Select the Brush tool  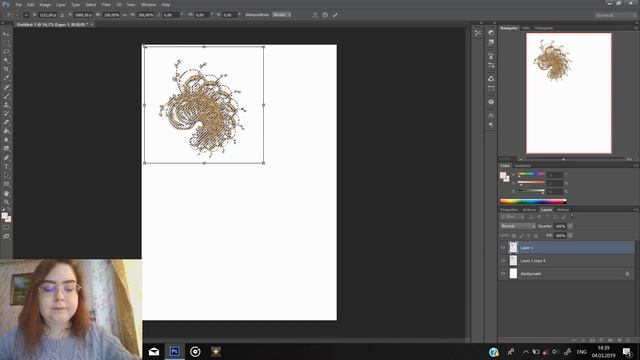[6, 96]
